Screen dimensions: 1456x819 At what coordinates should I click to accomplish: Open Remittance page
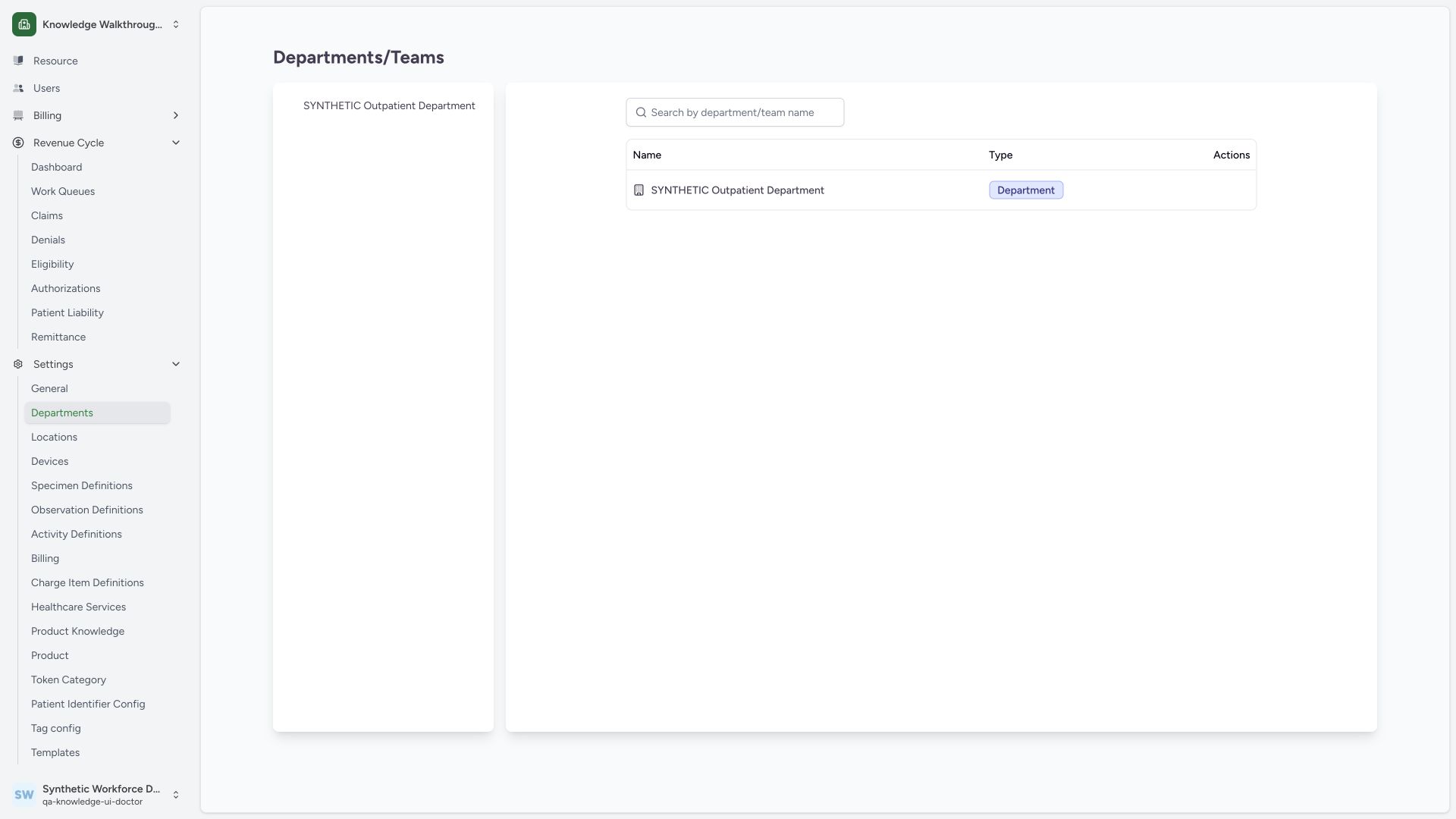point(58,337)
